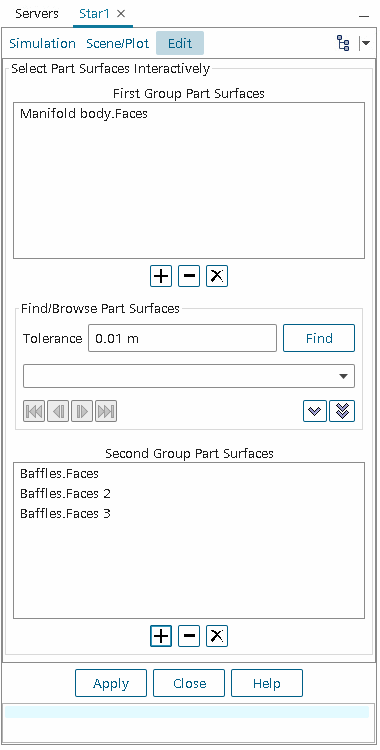Open the tree view icon in header

pyautogui.click(x=343, y=44)
